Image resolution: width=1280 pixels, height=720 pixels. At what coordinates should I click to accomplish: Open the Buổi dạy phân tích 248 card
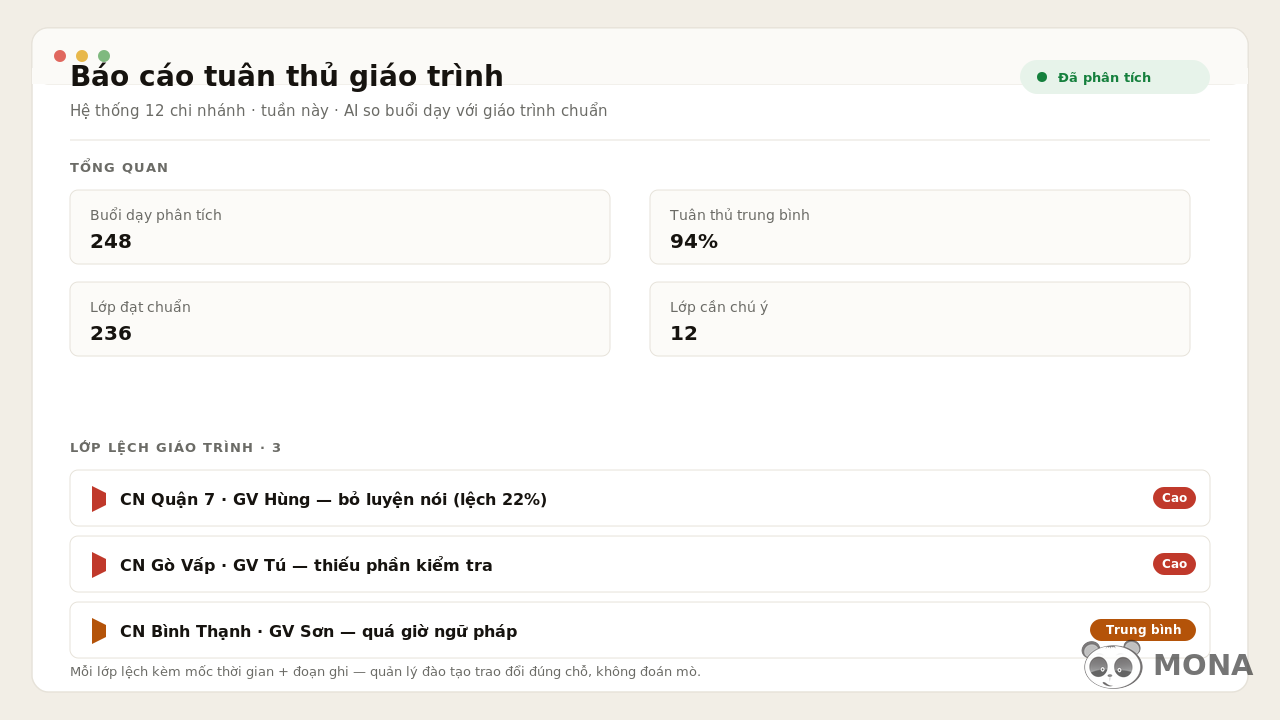click(340, 227)
